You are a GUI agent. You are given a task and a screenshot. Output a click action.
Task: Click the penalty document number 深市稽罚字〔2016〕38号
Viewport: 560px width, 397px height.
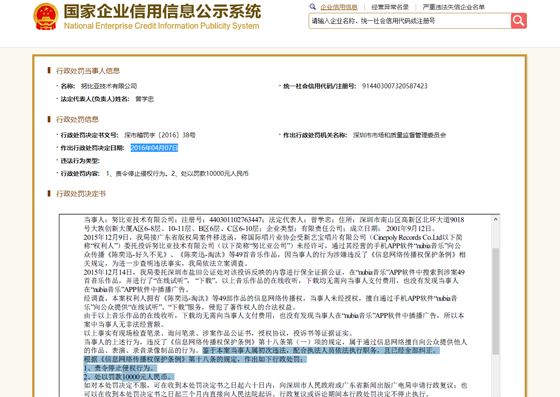(160, 135)
